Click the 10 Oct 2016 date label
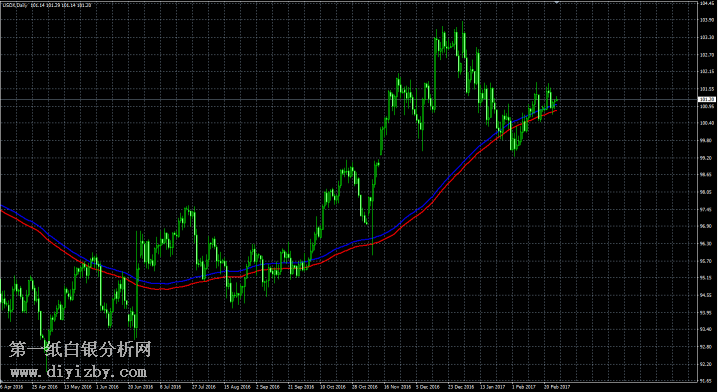Viewport: 718px width, 392px height. click(332, 387)
